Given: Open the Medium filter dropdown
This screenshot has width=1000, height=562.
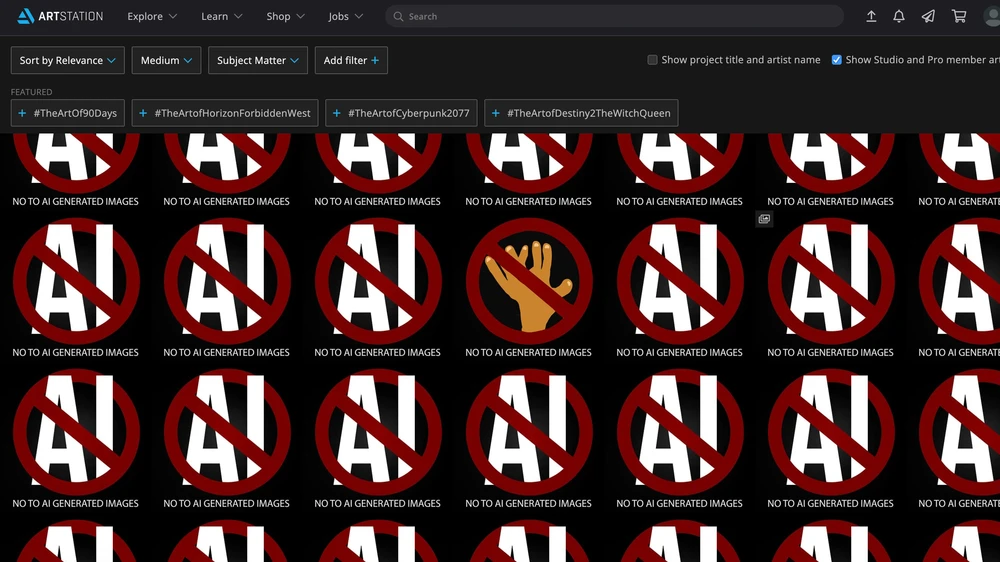Looking at the screenshot, I should pos(165,60).
